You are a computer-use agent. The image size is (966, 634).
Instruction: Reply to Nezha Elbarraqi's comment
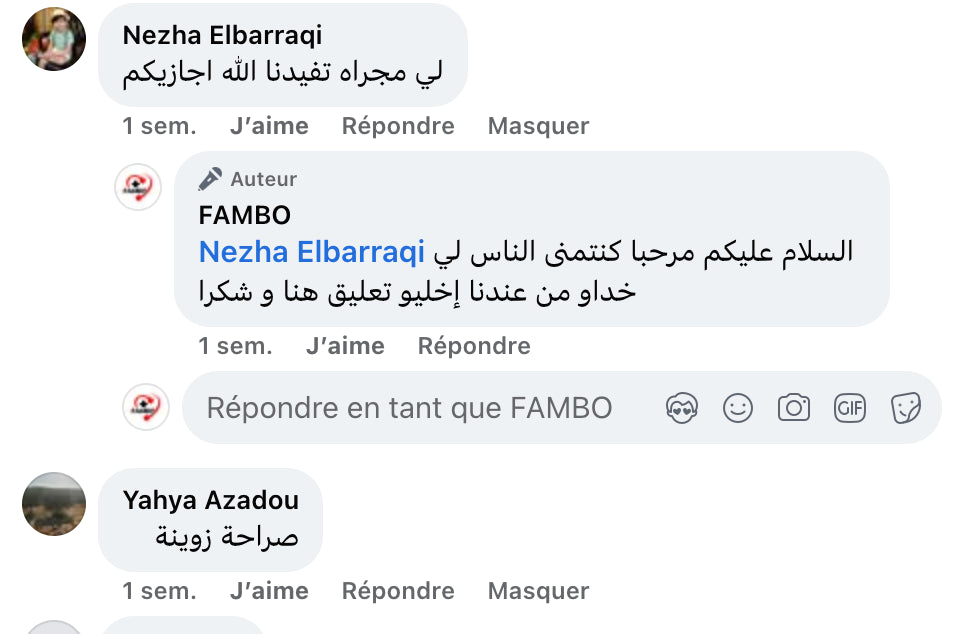(x=398, y=126)
